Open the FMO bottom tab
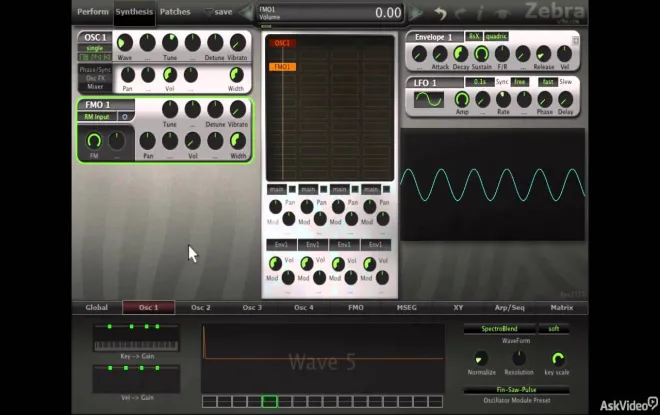 pos(356,308)
